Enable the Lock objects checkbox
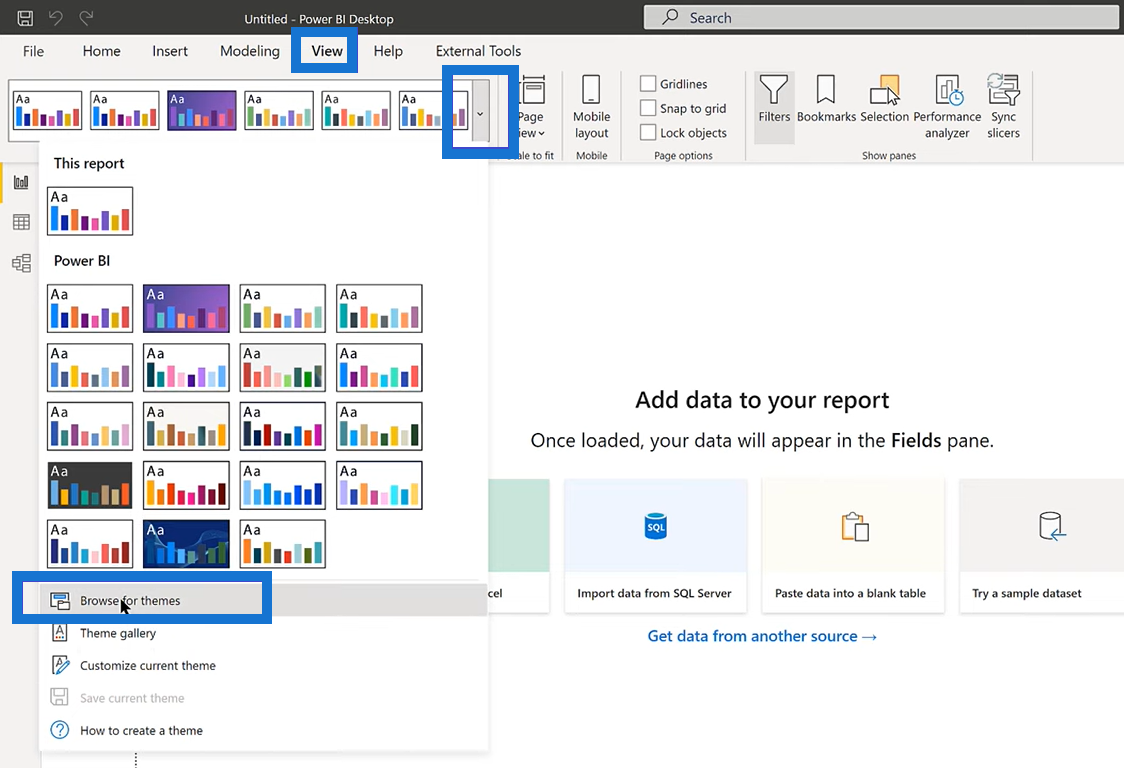Image resolution: width=1124 pixels, height=768 pixels. pos(648,133)
